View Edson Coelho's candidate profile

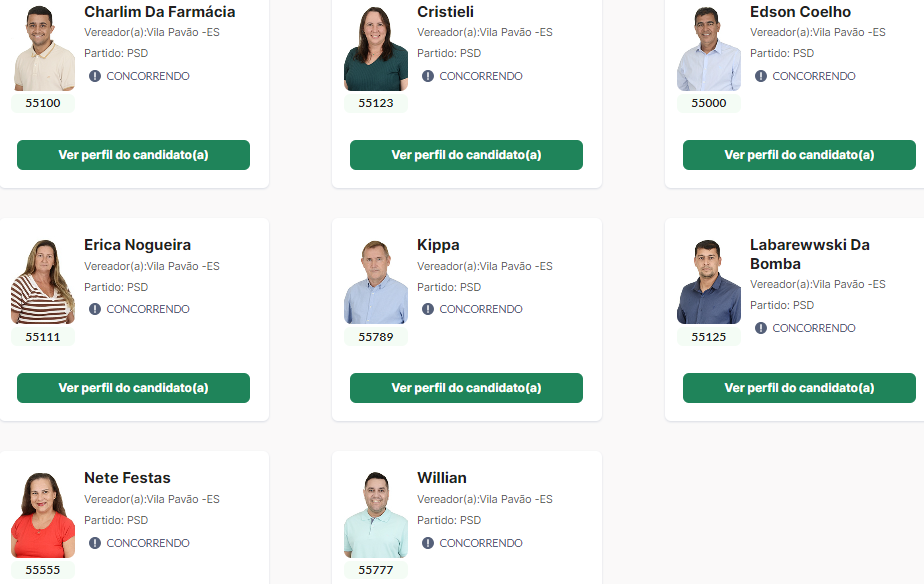[799, 155]
